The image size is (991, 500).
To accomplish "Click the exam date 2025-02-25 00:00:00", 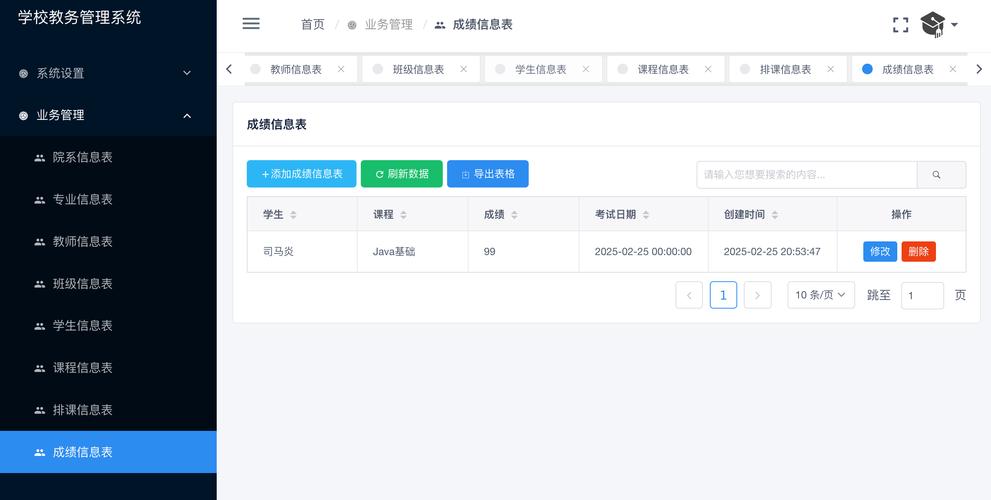I will [x=643, y=252].
